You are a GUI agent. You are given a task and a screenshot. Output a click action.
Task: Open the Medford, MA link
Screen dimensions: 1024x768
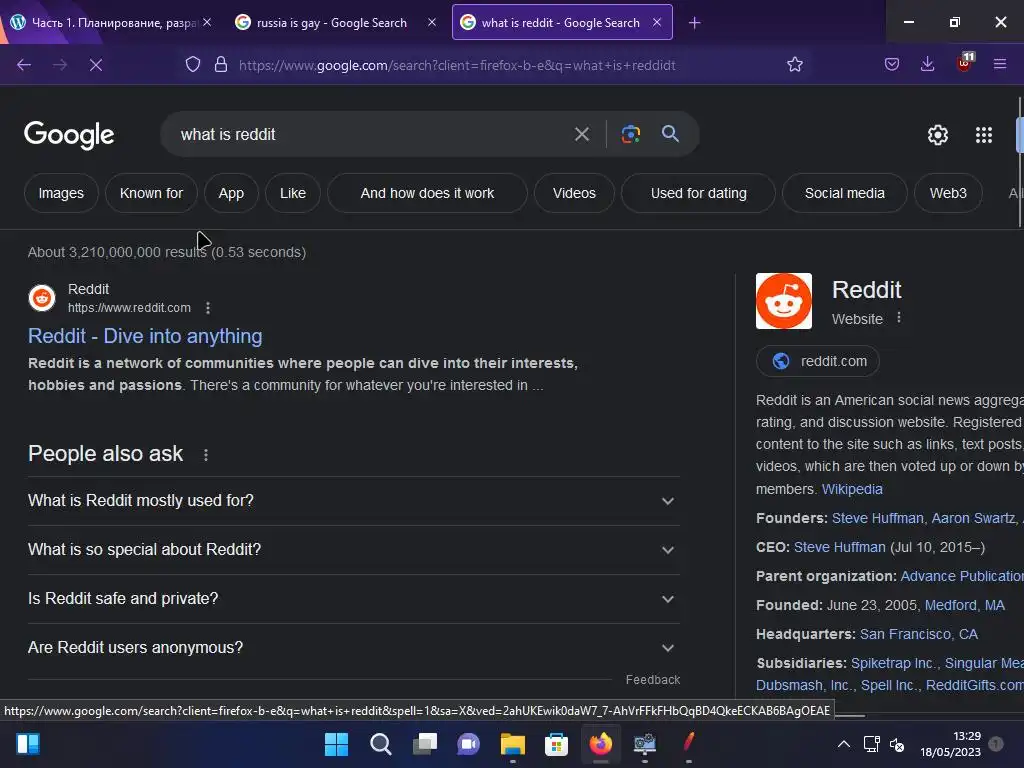coord(965,605)
